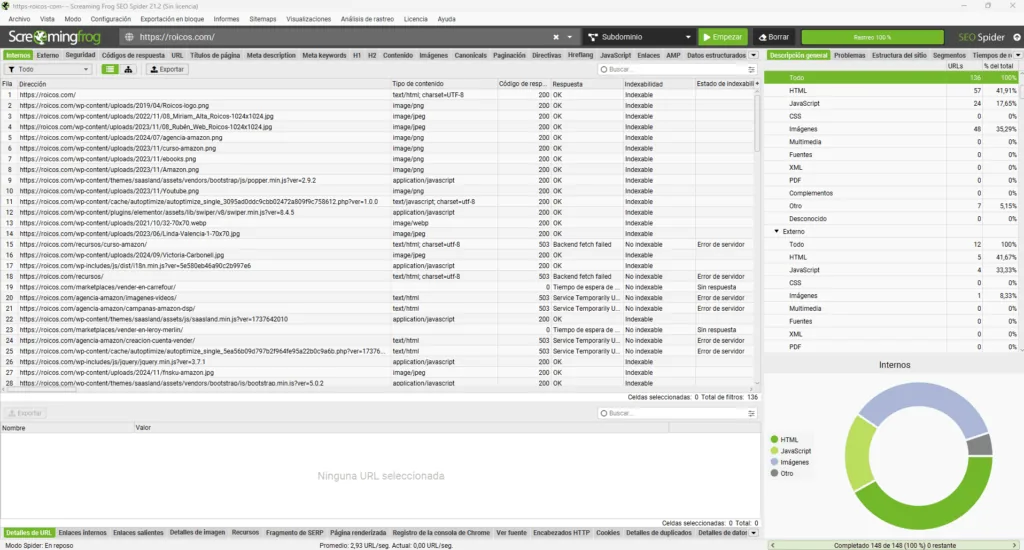Click the plus icon to add columns
The image size is (1024, 550).
[757, 84]
